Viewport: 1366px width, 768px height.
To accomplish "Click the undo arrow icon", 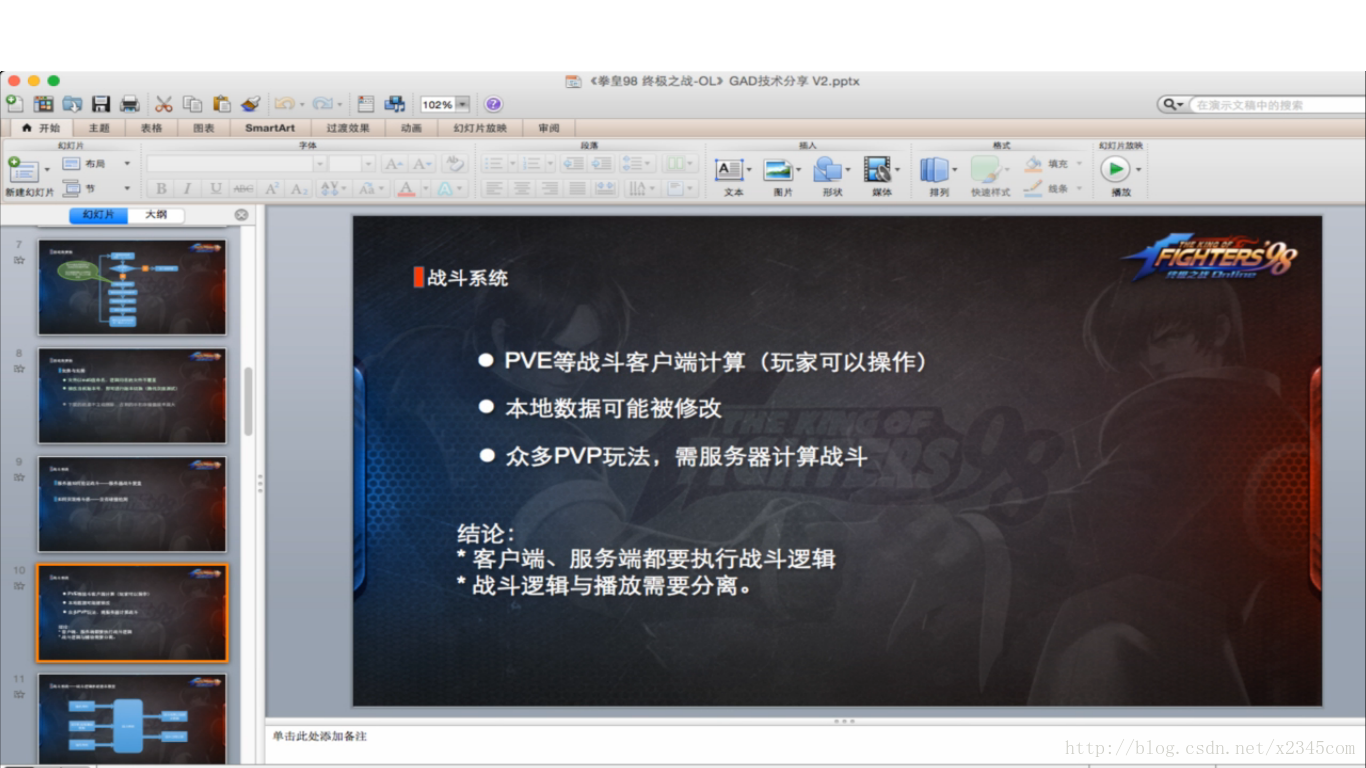I will click(284, 104).
